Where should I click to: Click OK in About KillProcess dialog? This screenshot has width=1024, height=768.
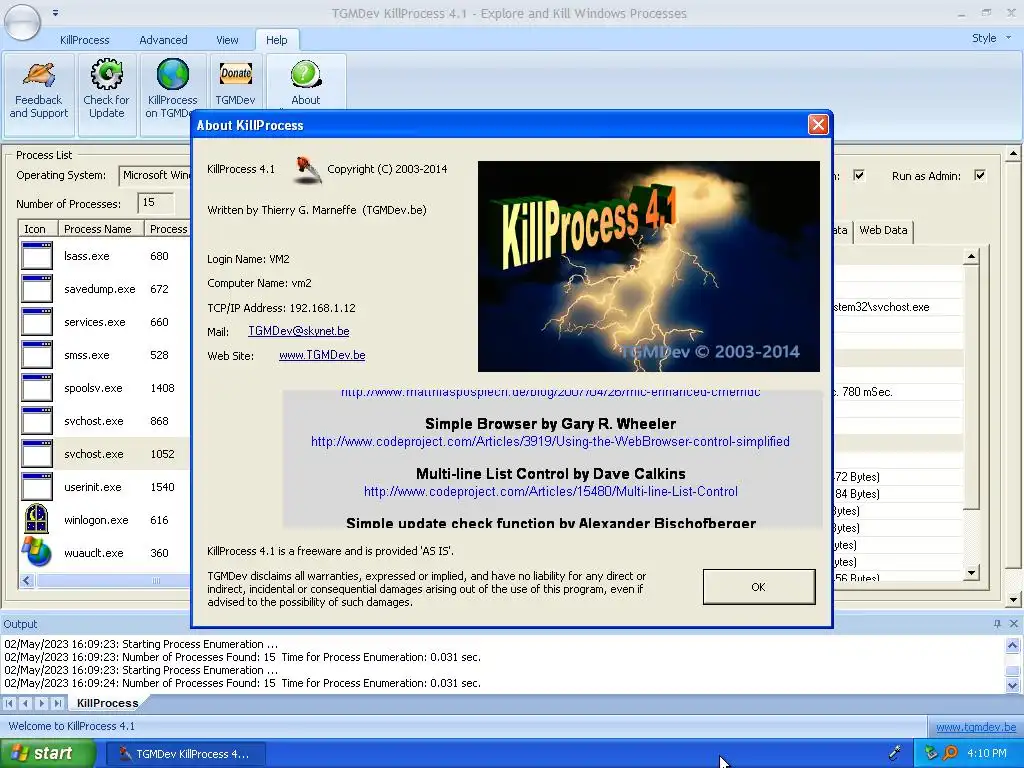[x=758, y=586]
